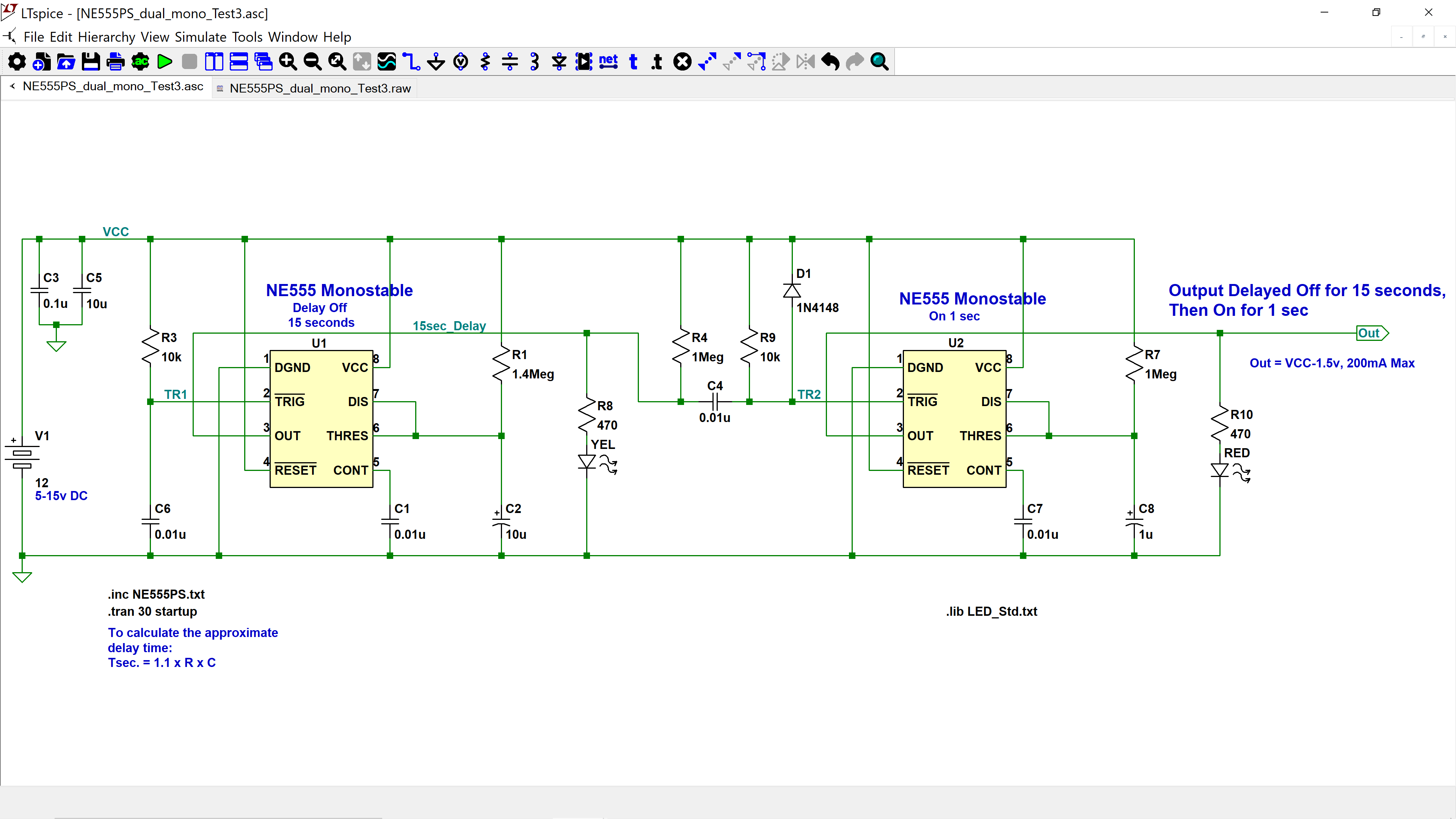The image size is (1456, 819).
Task: Add a text comment with 't' icon
Action: [633, 61]
